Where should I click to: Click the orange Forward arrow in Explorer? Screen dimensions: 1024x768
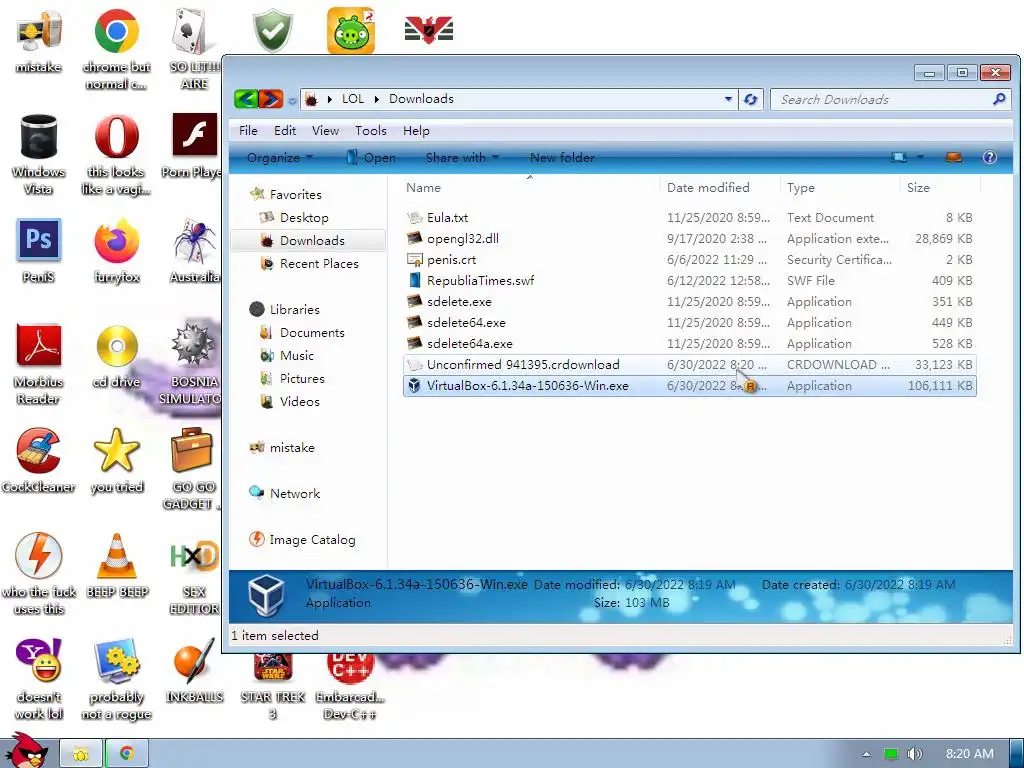point(271,99)
